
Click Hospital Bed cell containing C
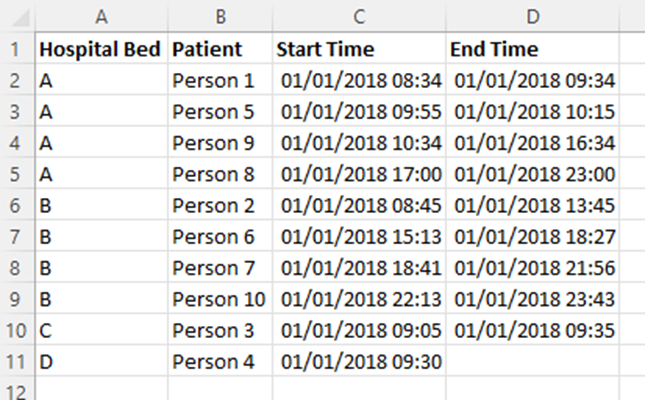[100, 330]
